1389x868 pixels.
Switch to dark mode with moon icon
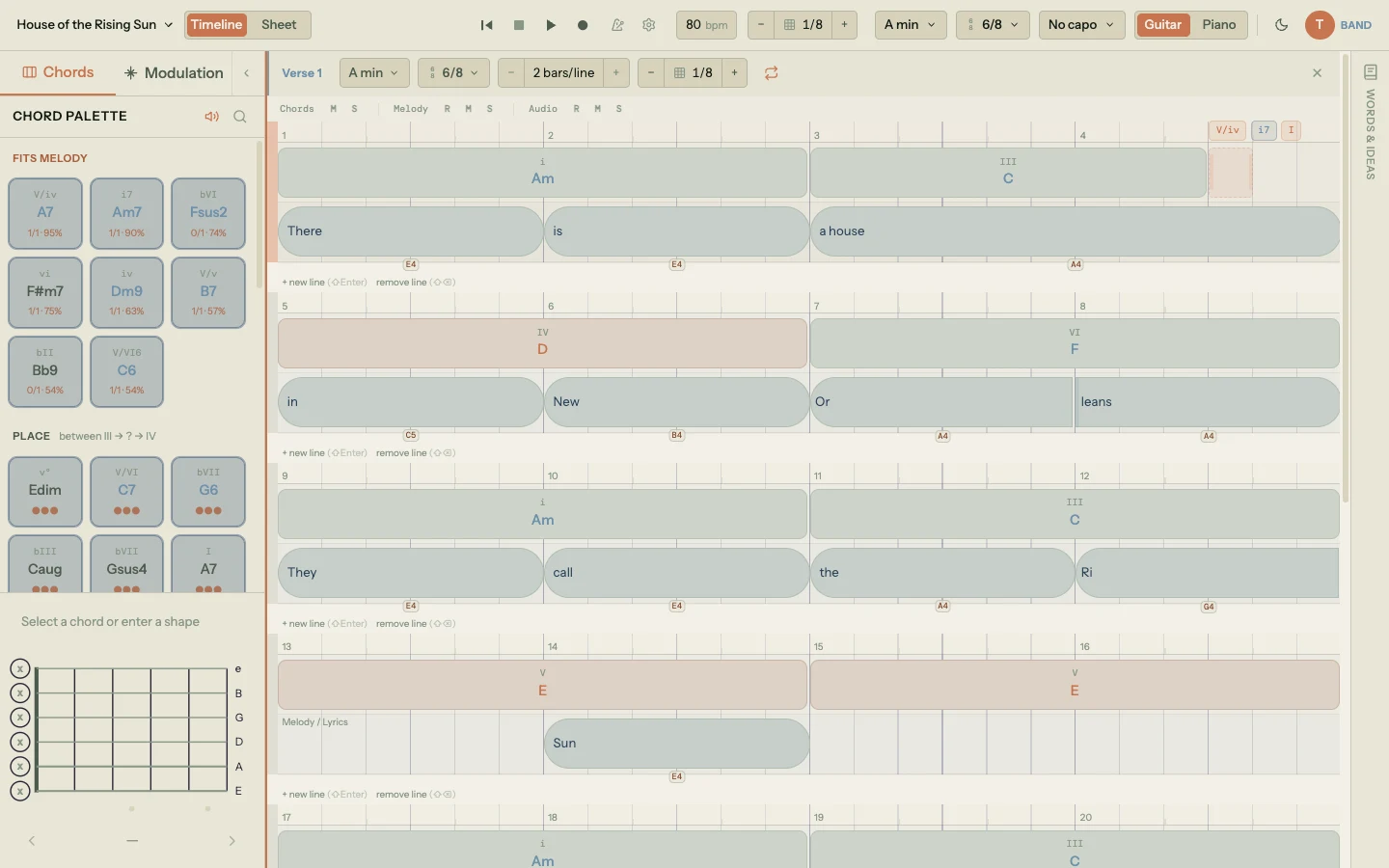coord(1282,25)
